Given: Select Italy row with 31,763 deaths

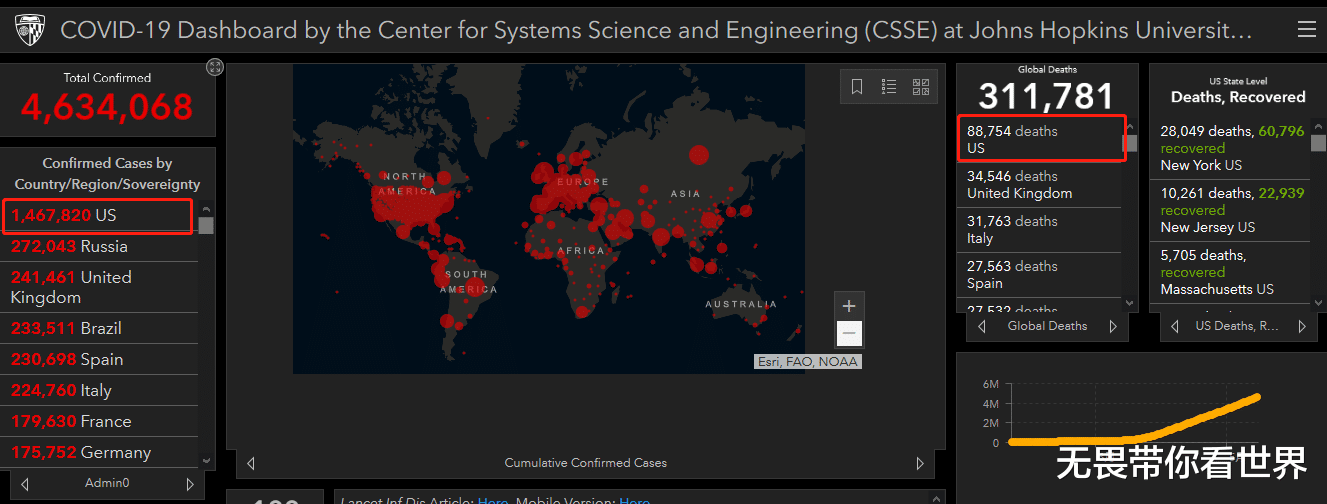Looking at the screenshot, I should coord(1040,230).
